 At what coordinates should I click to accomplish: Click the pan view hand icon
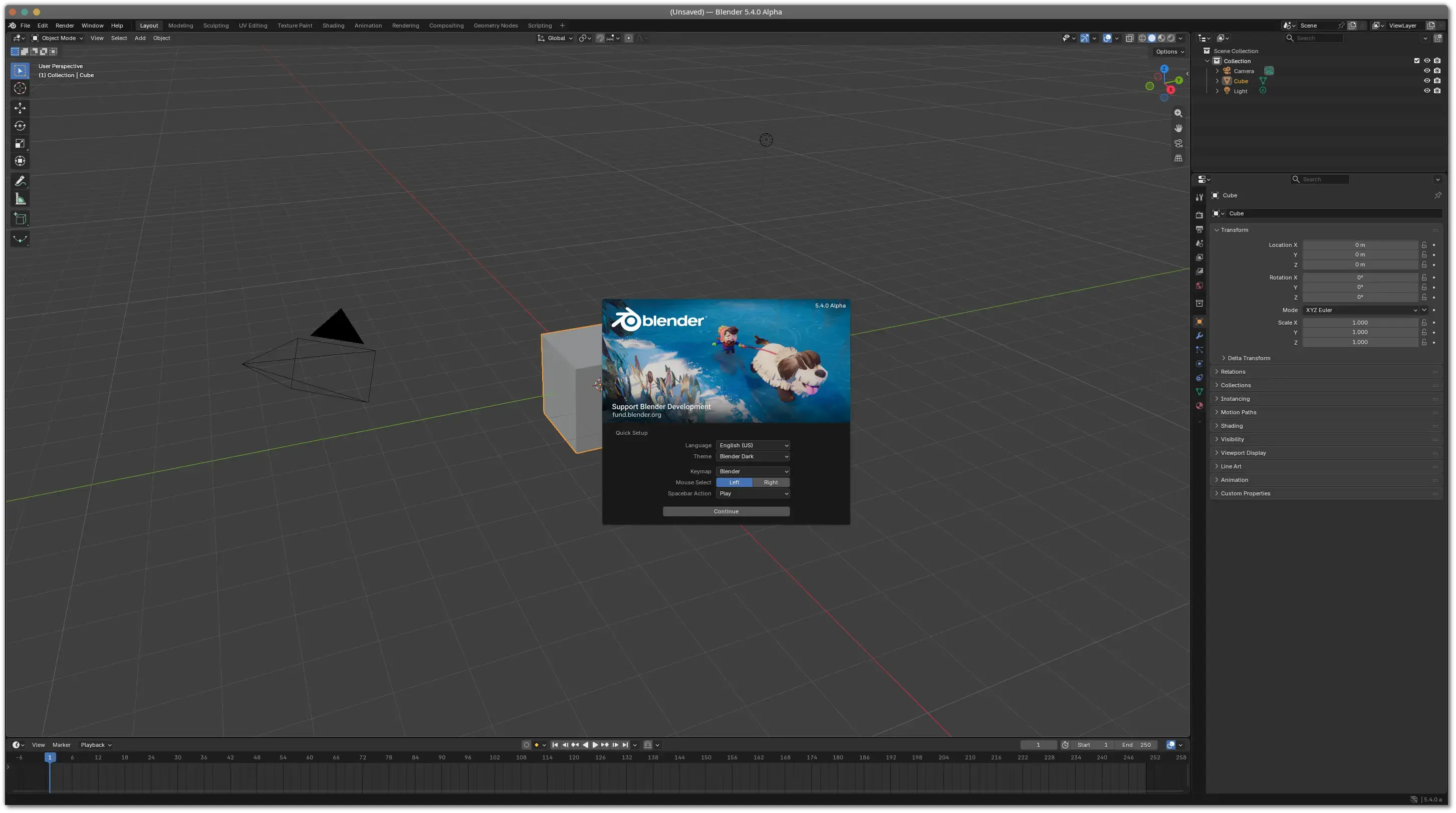click(1178, 128)
